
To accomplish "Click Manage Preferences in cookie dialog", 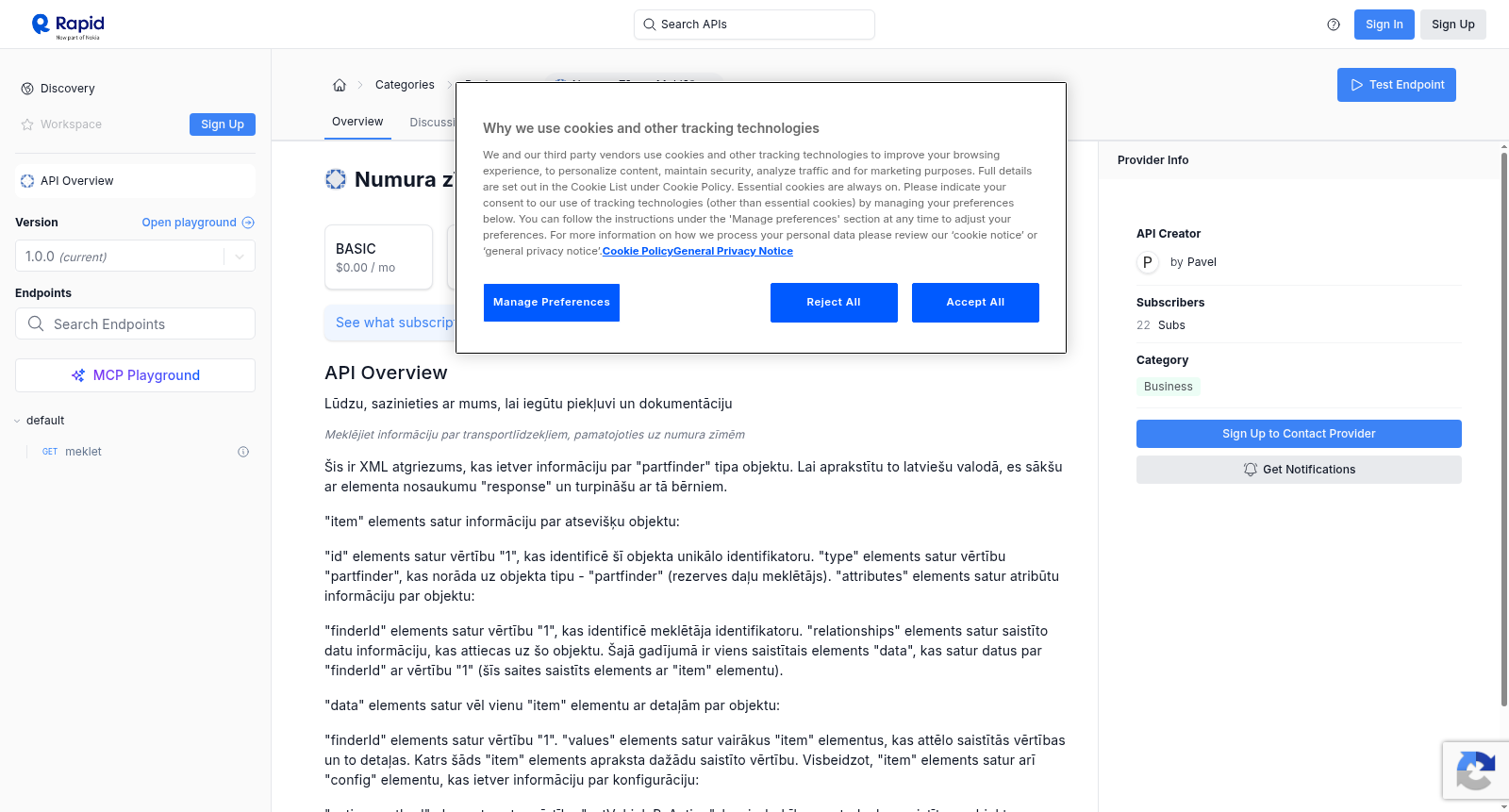I will tap(552, 303).
